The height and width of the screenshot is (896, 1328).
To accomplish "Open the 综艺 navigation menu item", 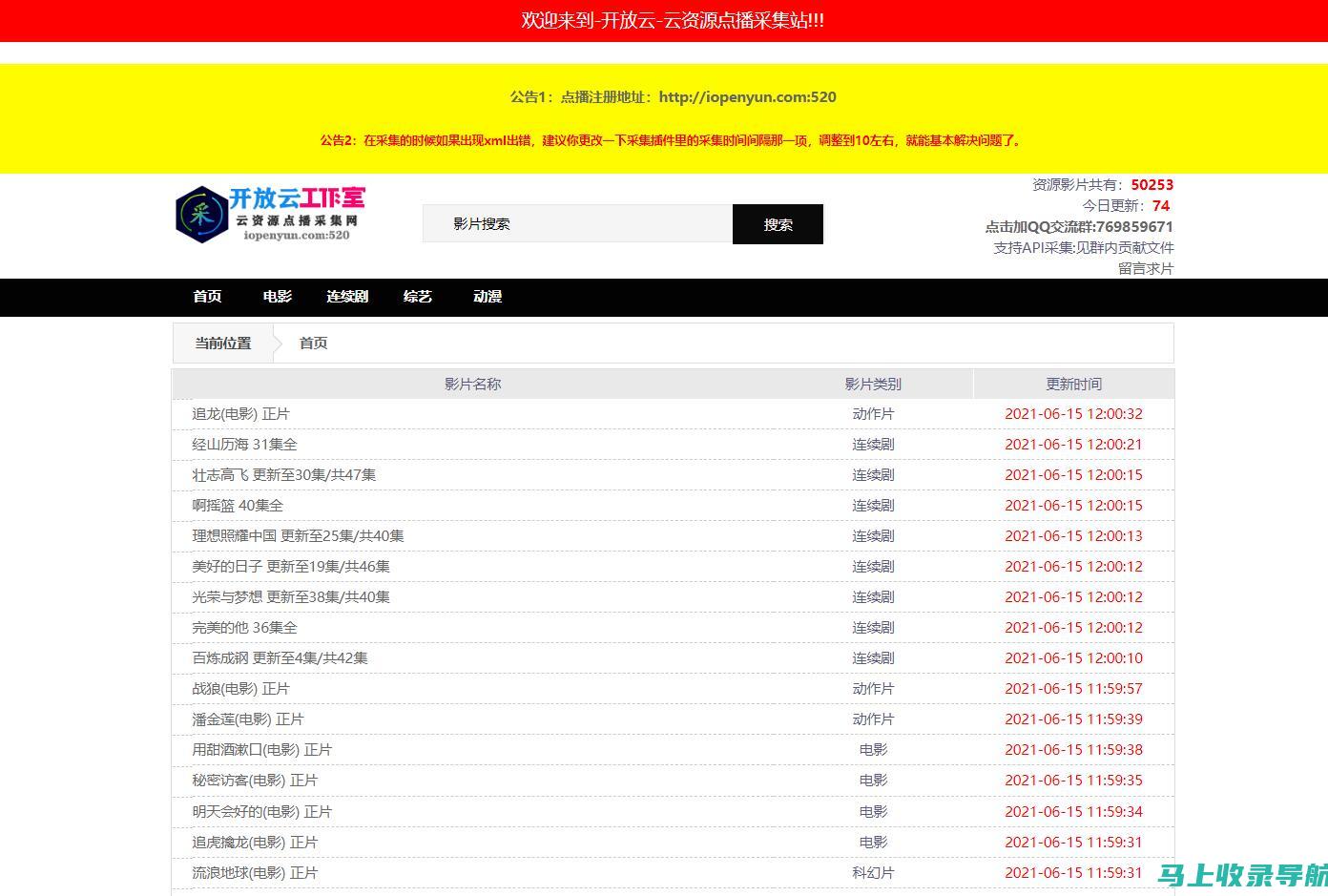I will 418,297.
